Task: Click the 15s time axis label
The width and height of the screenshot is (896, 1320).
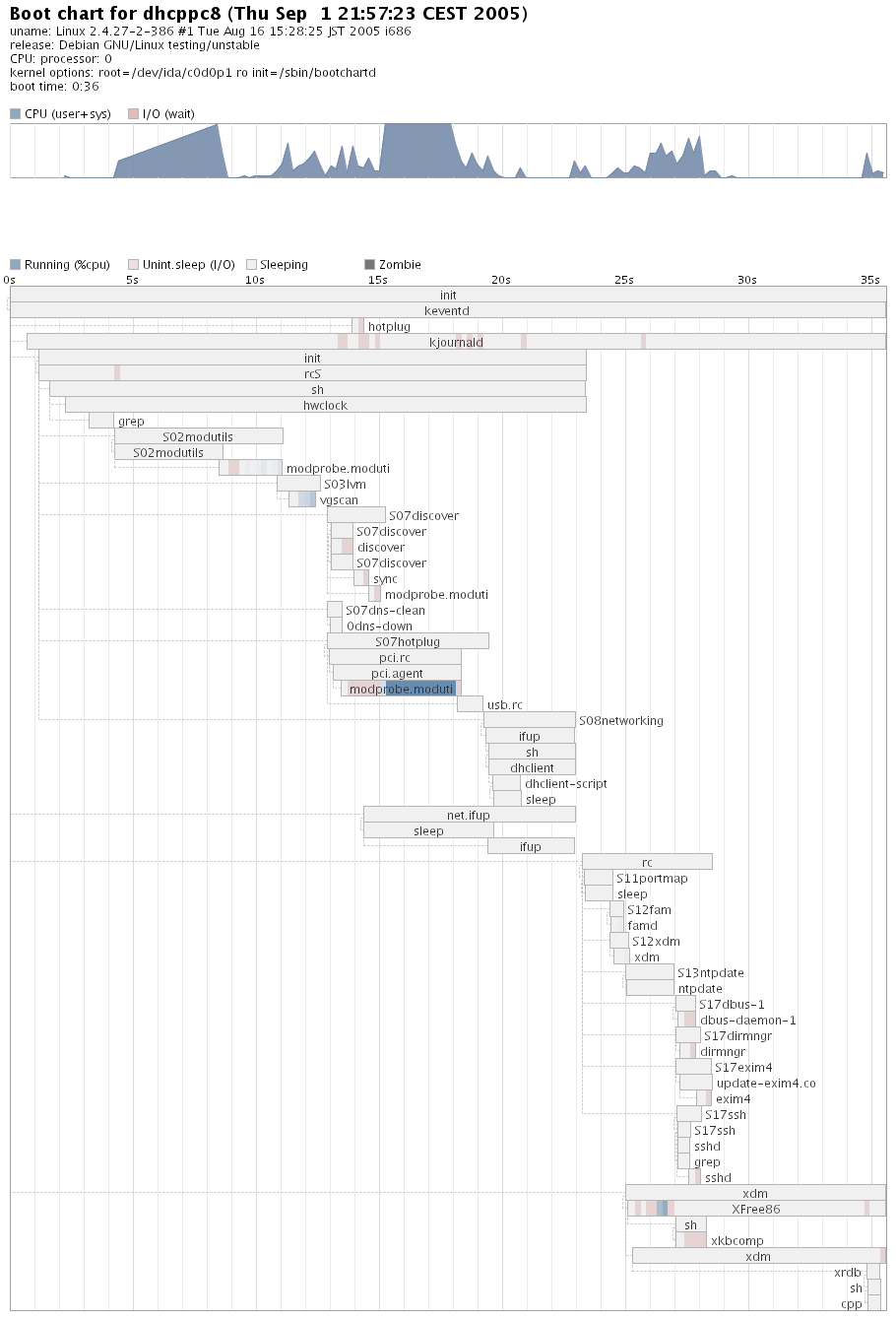Action: click(x=377, y=280)
